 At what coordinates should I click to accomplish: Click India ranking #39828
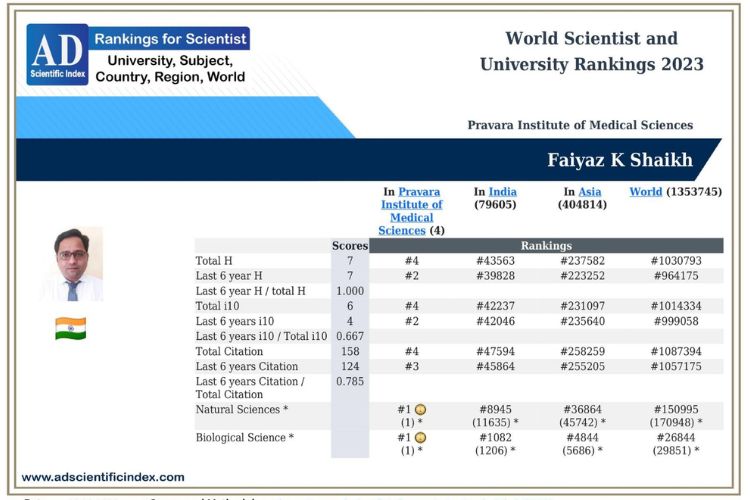coord(496,276)
